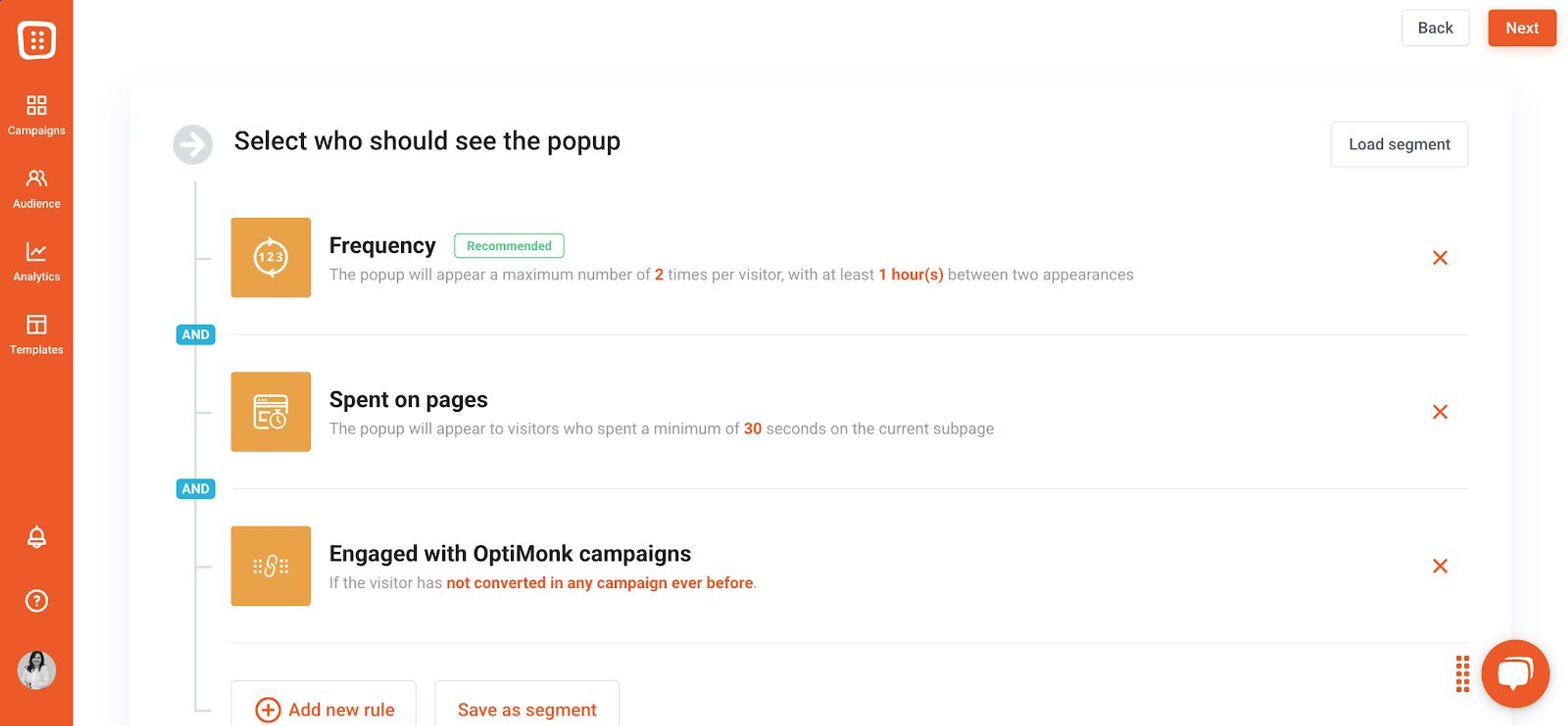Click the OptiMonk logo in the sidebar
This screenshot has width=1568, height=726.
(x=36, y=40)
